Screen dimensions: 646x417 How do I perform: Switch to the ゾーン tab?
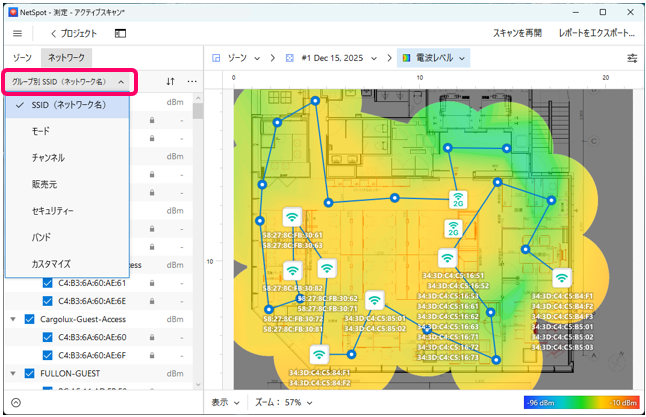(x=24, y=59)
